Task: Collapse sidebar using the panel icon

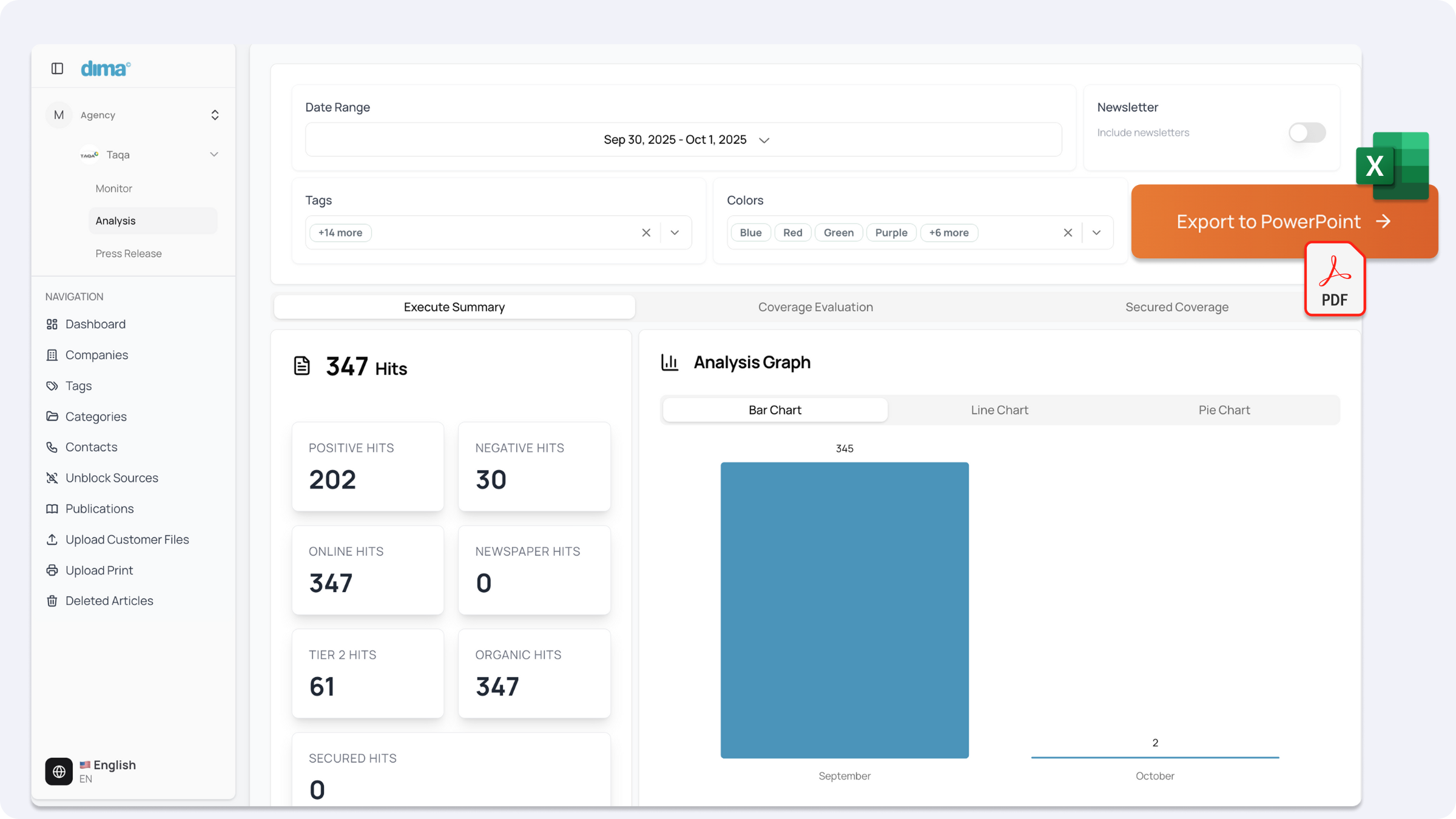Action: tap(57, 69)
